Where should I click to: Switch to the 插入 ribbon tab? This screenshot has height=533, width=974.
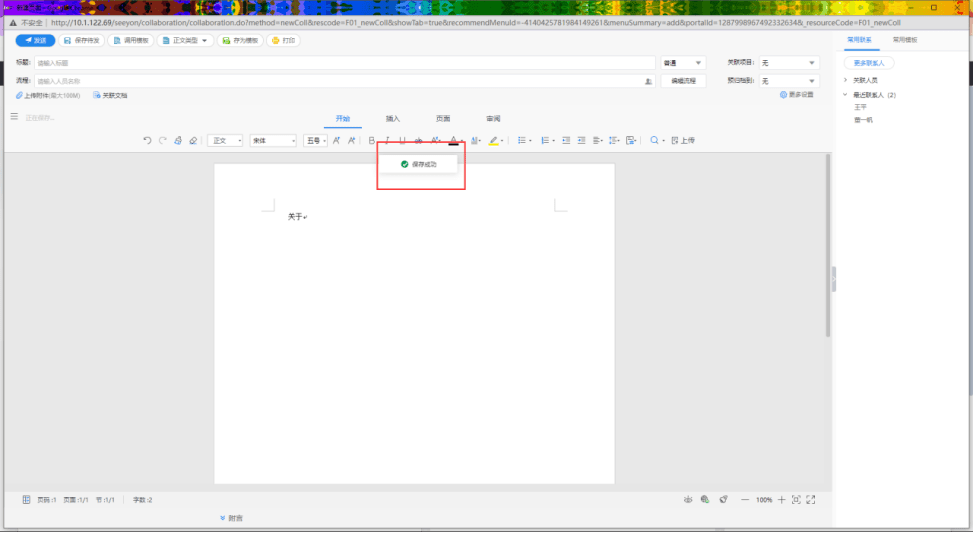(x=393, y=119)
